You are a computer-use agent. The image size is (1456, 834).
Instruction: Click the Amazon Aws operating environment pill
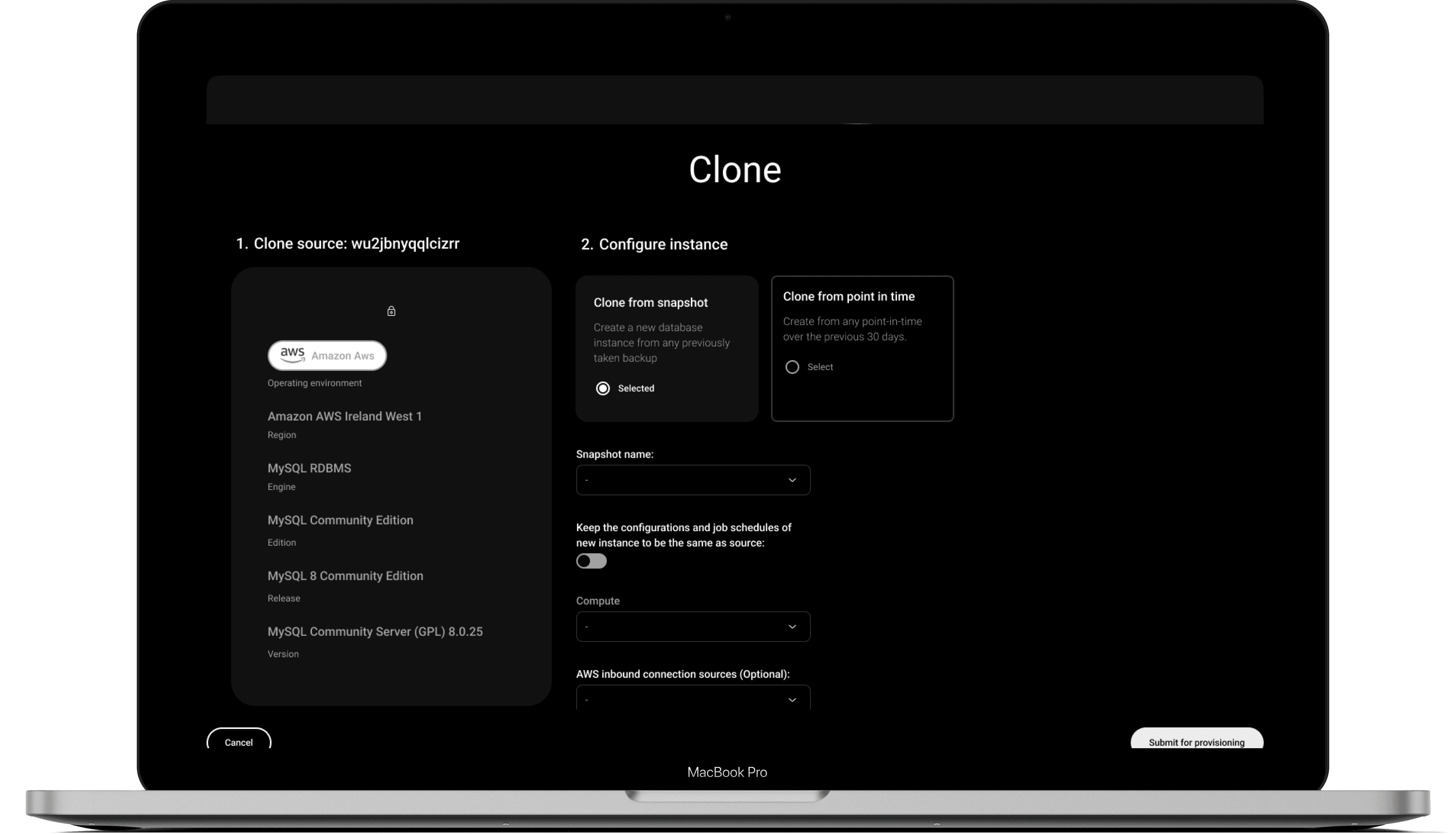pyautogui.click(x=327, y=356)
